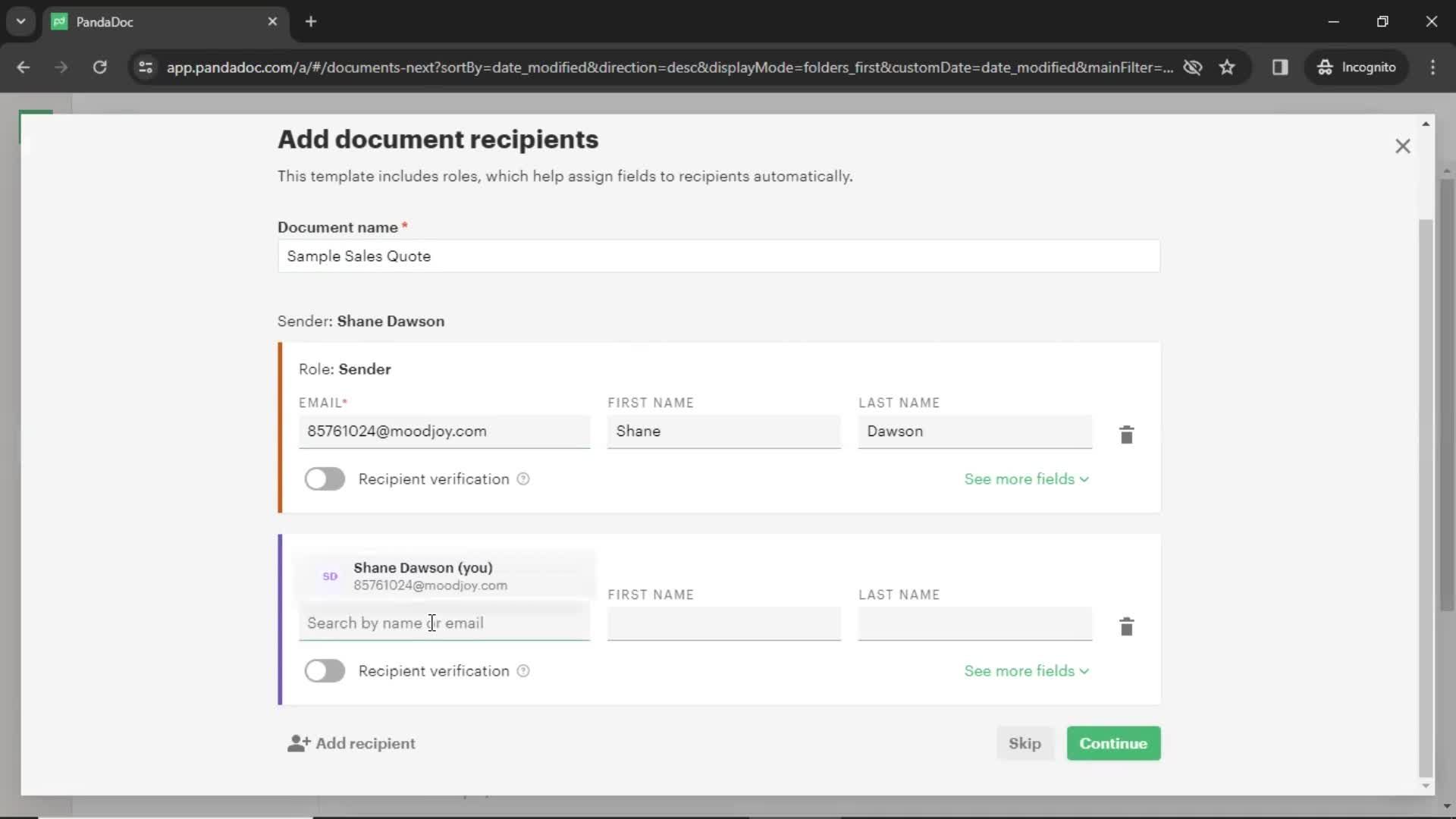The width and height of the screenshot is (1456, 819).
Task: Click the delete recipient icon for Sender
Action: pyautogui.click(x=1126, y=434)
